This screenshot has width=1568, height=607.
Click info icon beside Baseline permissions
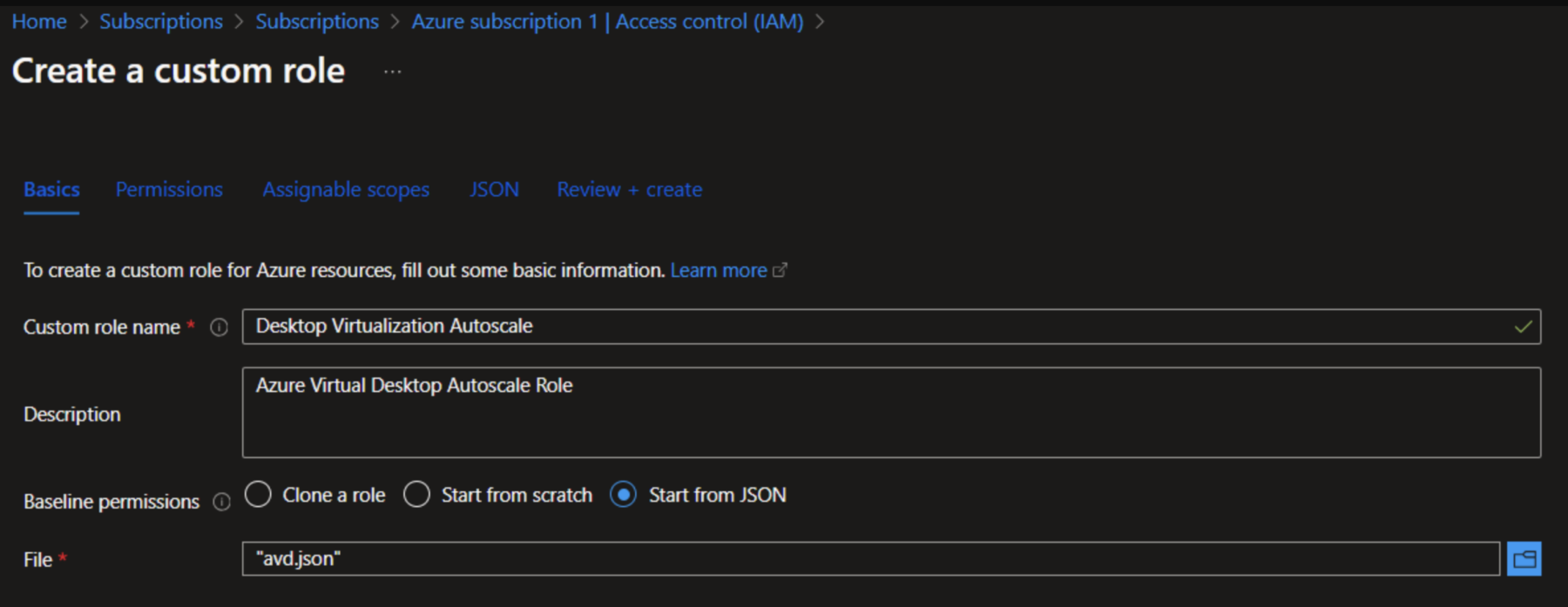click(222, 502)
